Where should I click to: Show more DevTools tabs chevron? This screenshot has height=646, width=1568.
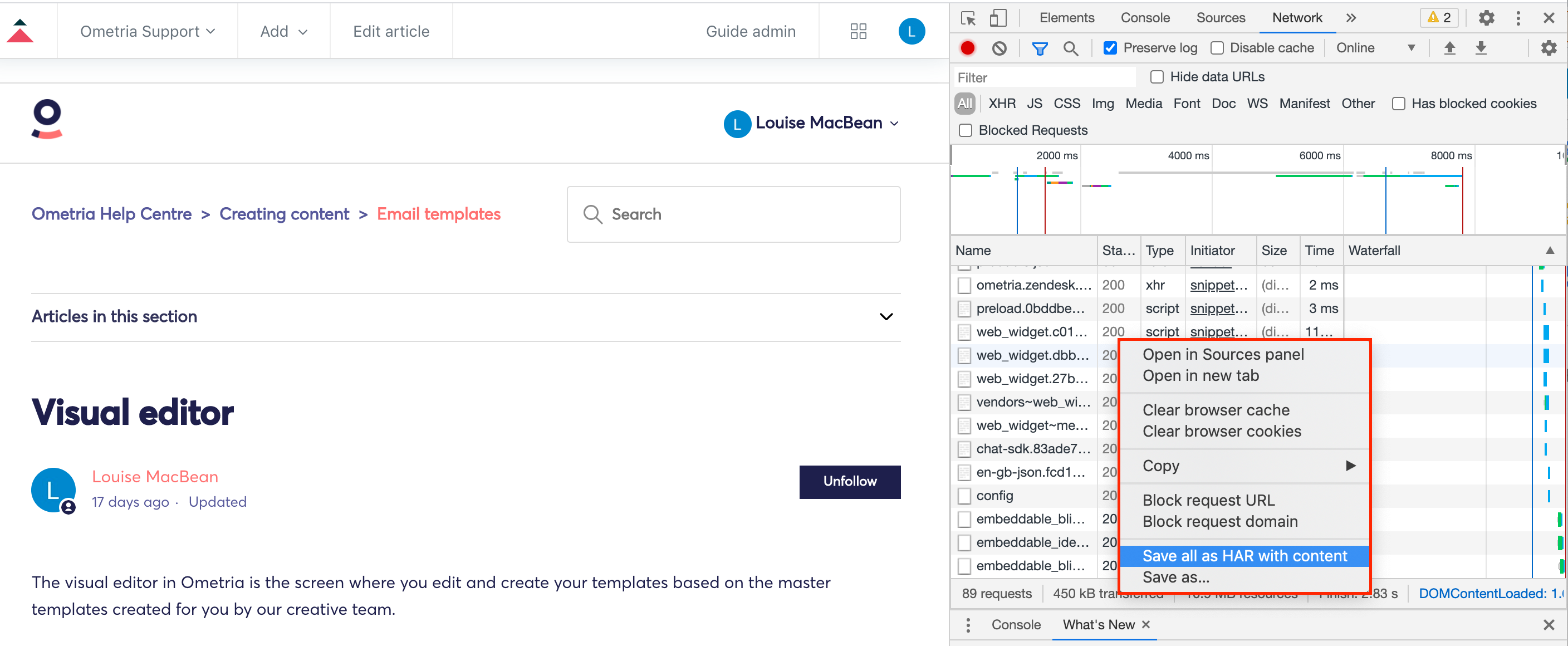pos(1351,18)
